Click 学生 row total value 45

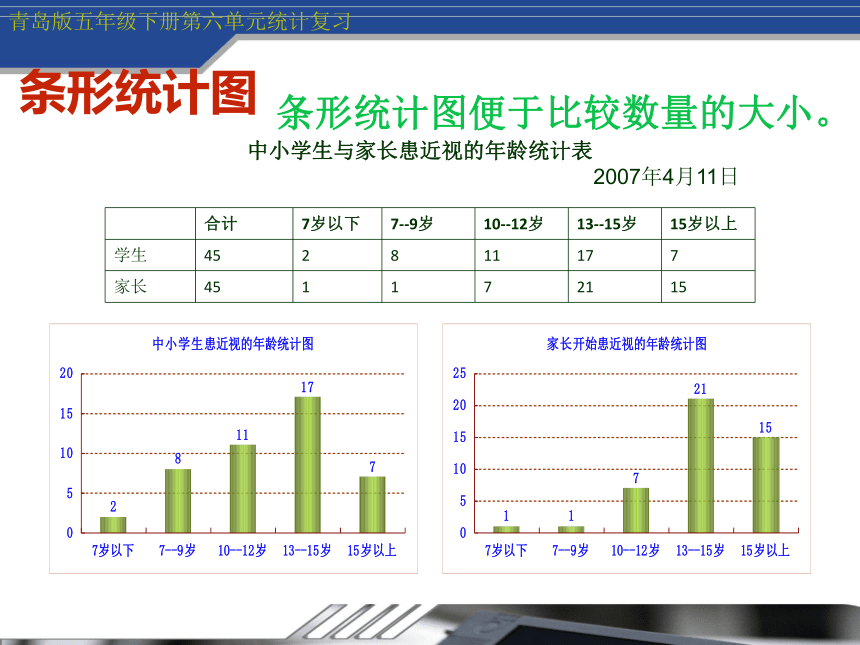click(x=212, y=256)
